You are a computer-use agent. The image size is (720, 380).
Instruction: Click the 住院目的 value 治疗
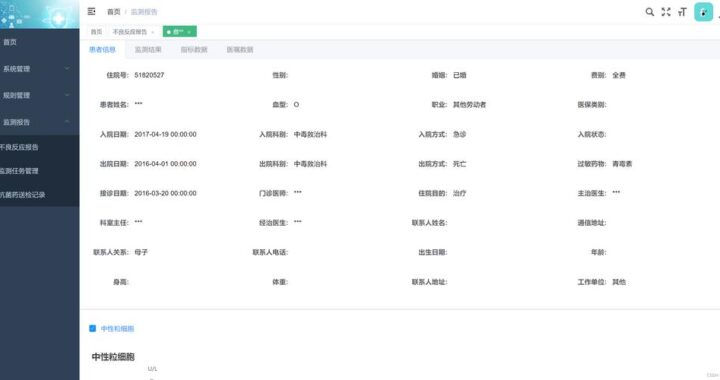(460, 193)
